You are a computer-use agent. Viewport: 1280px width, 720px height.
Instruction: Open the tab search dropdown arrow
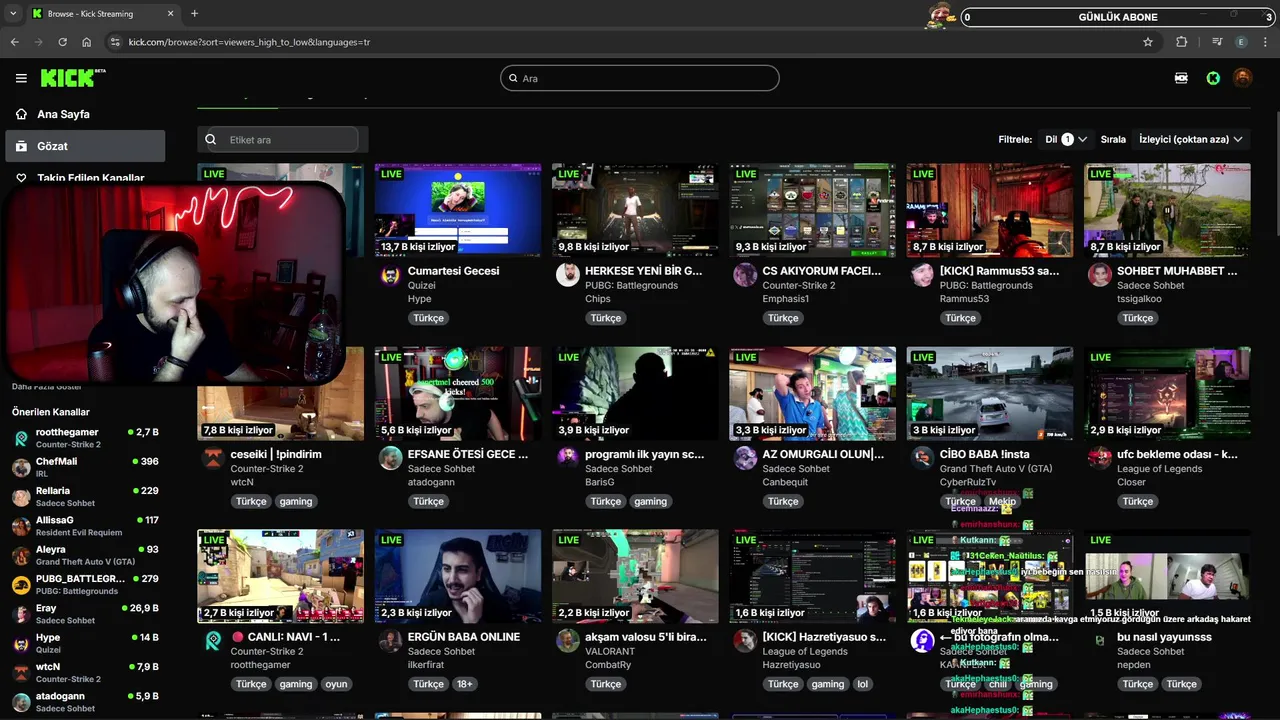[13, 14]
